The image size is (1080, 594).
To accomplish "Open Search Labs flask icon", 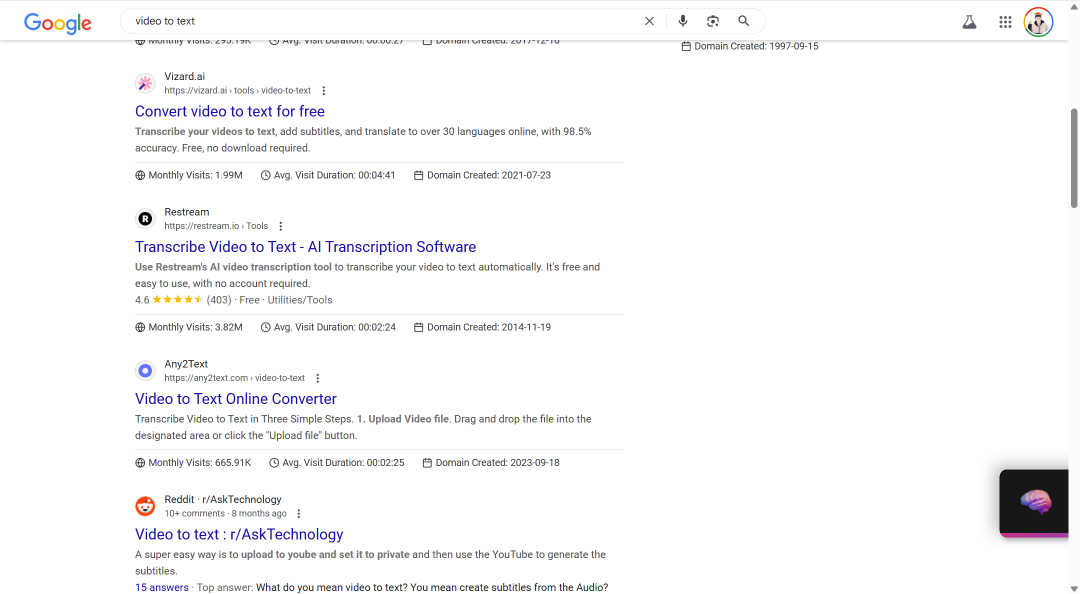I will coord(969,22).
